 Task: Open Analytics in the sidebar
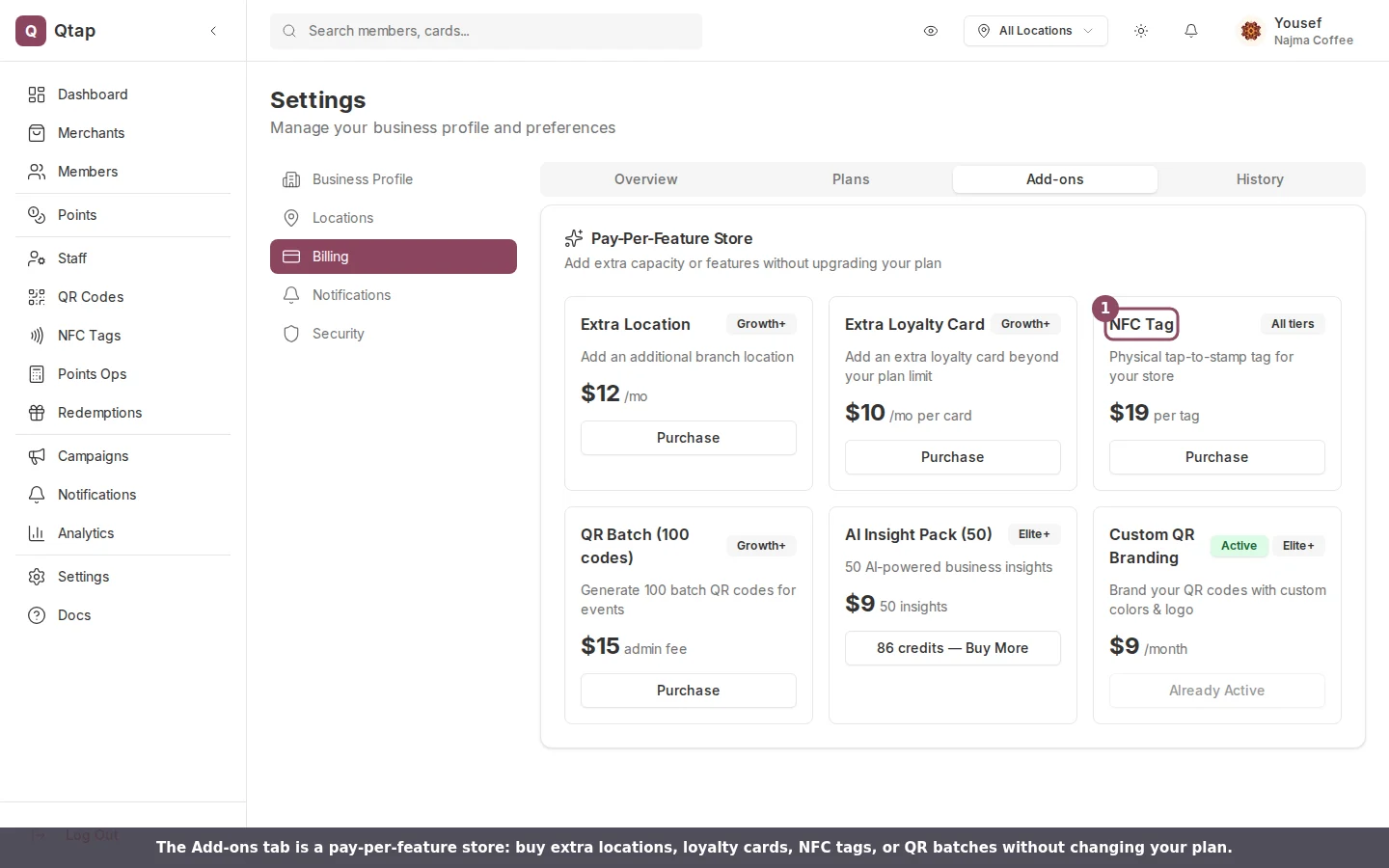point(123,533)
